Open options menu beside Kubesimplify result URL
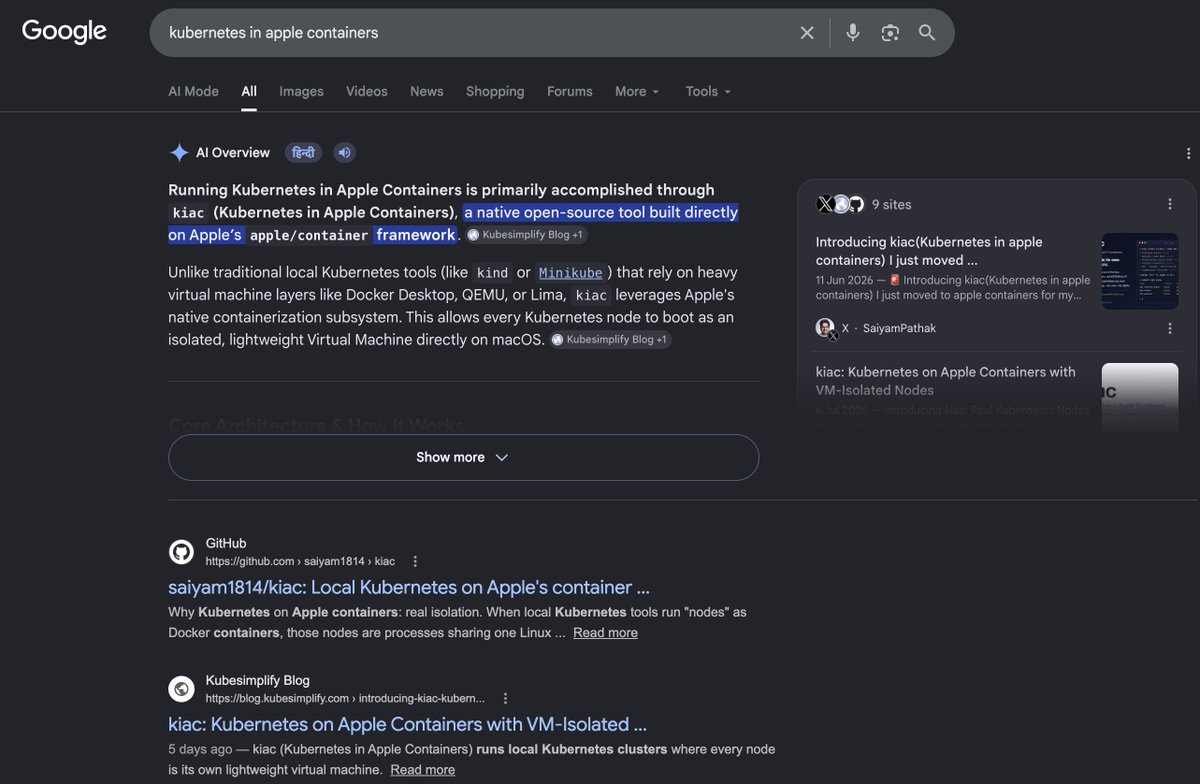Image resolution: width=1200 pixels, height=784 pixels. [x=506, y=698]
